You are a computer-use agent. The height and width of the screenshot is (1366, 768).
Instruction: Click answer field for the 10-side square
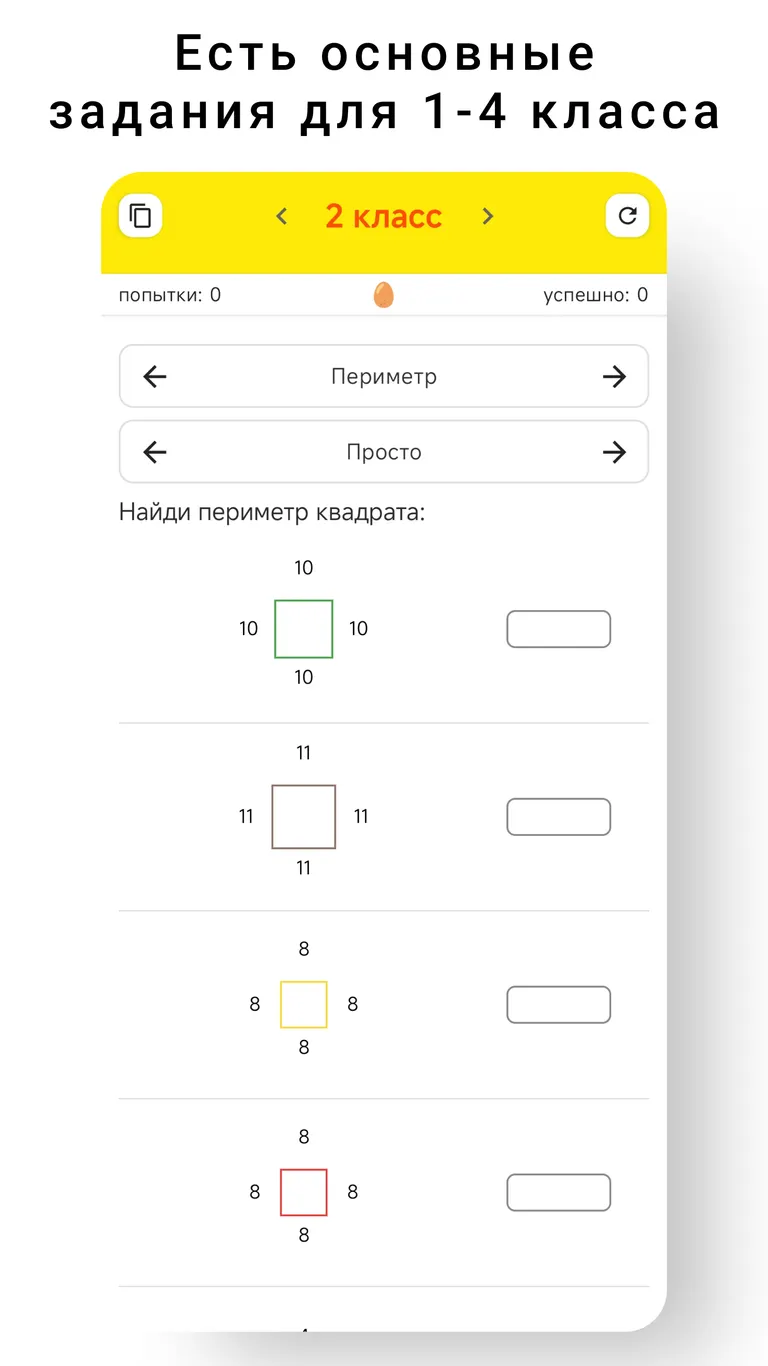[558, 629]
